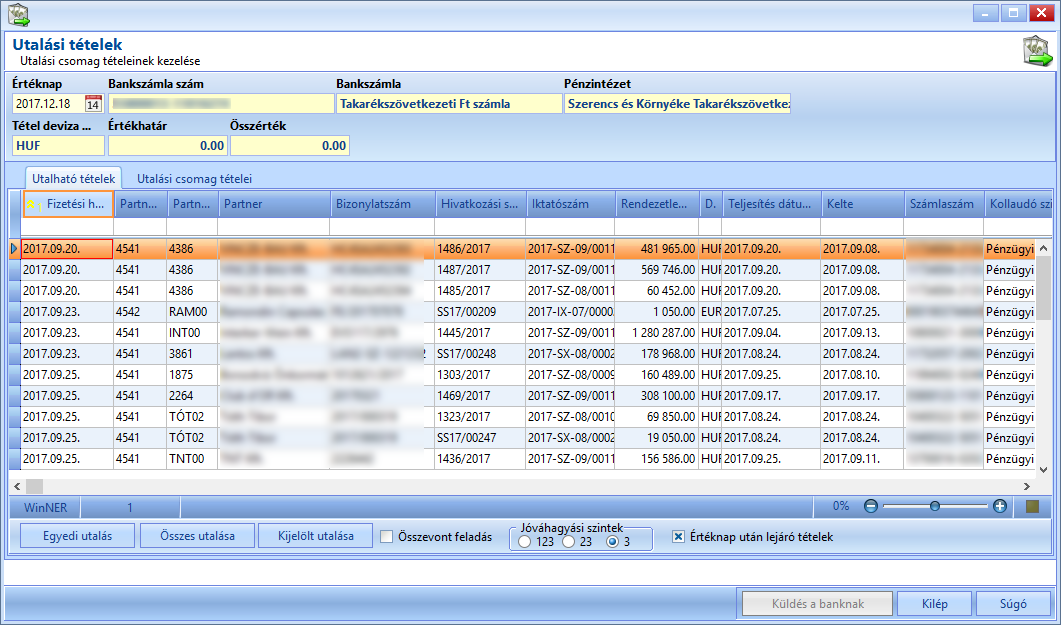Select the 123 approval level radio button
Viewport: 1061px width, 625px height.
pos(524,542)
